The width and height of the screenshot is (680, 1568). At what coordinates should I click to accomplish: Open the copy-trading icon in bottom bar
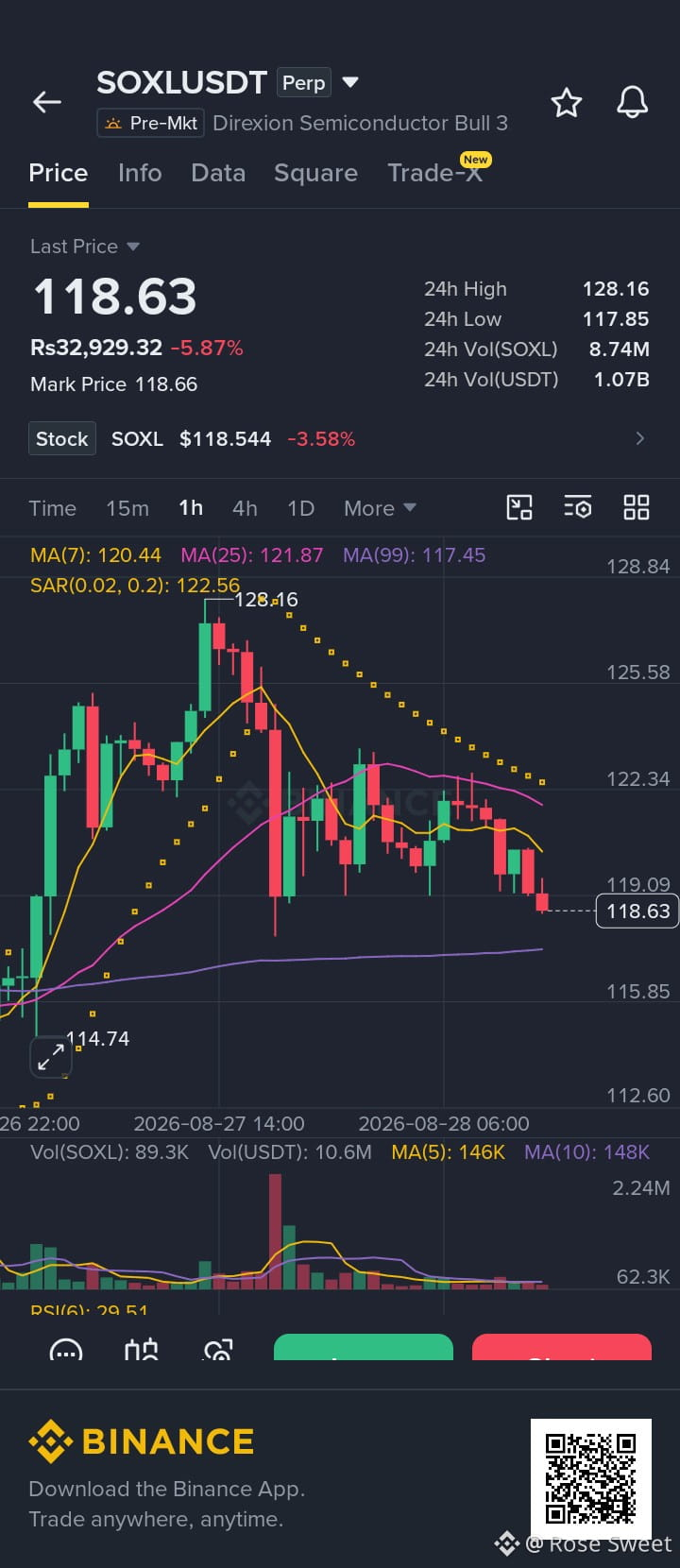(218, 1351)
